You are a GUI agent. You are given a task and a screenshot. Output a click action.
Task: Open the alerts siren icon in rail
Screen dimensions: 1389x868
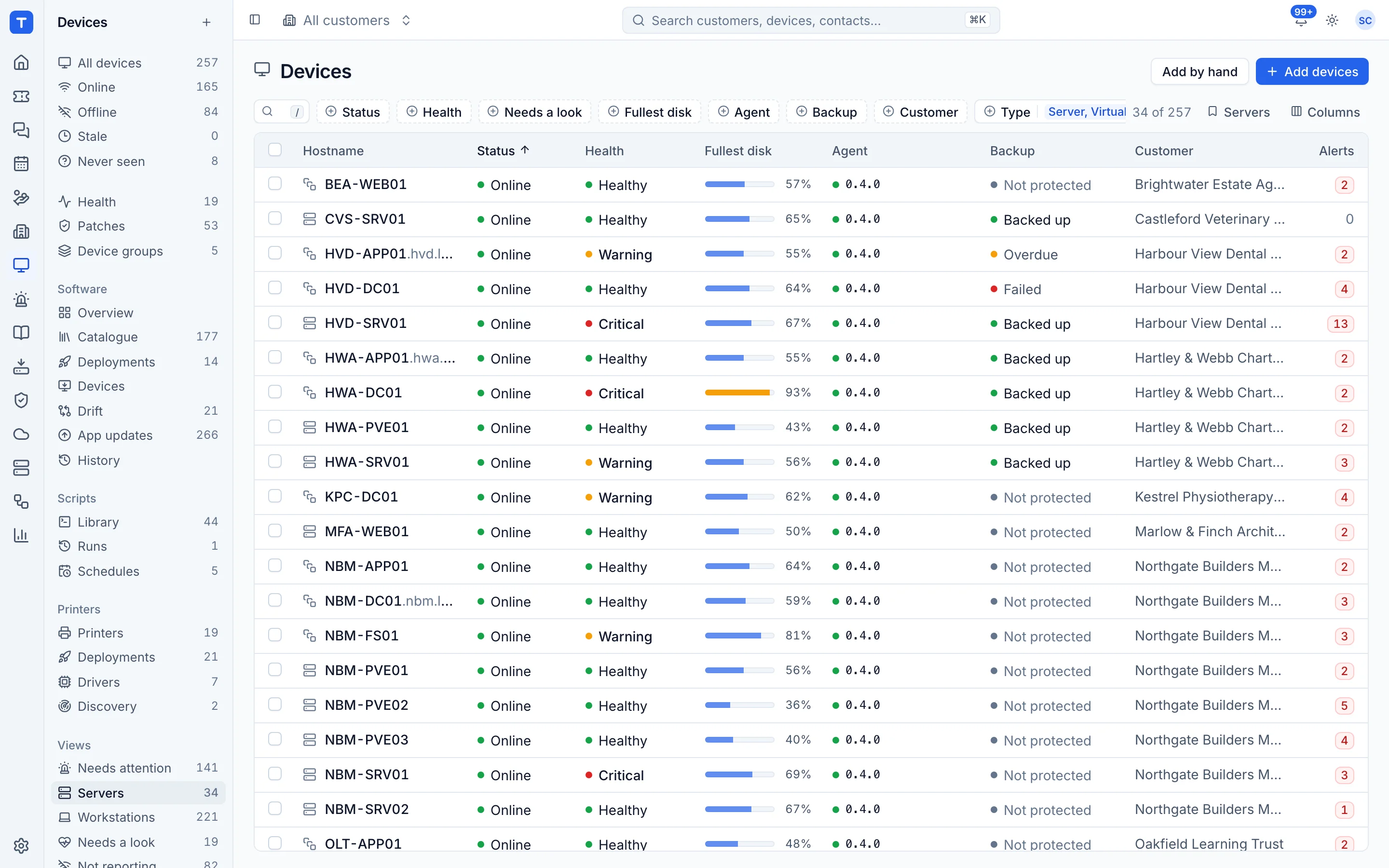21,299
